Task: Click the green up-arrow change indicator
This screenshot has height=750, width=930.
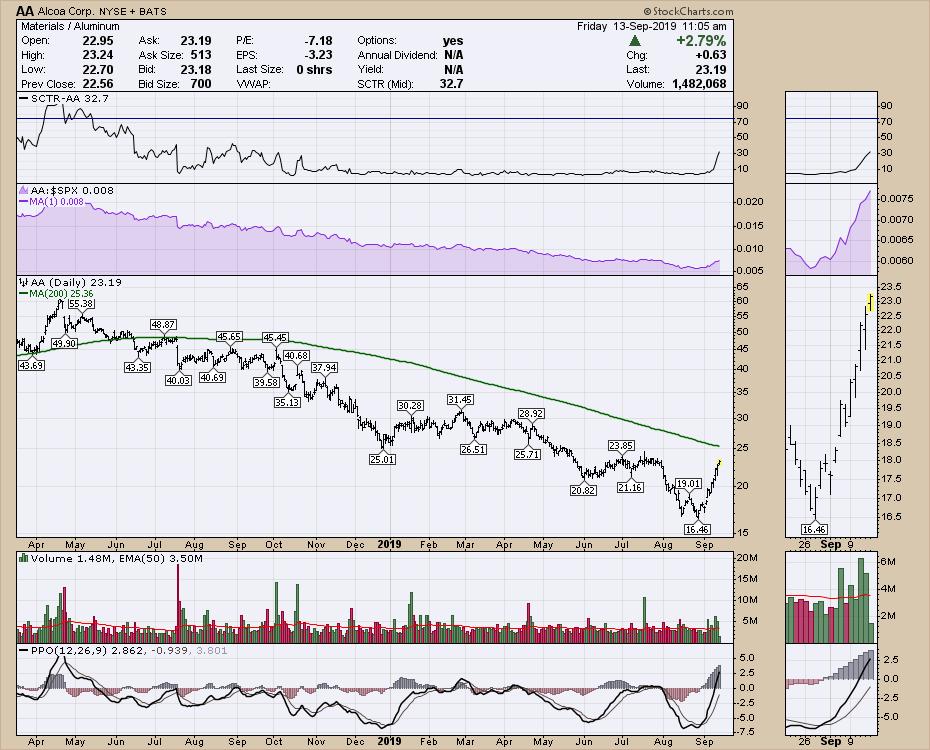Action: (x=635, y=40)
